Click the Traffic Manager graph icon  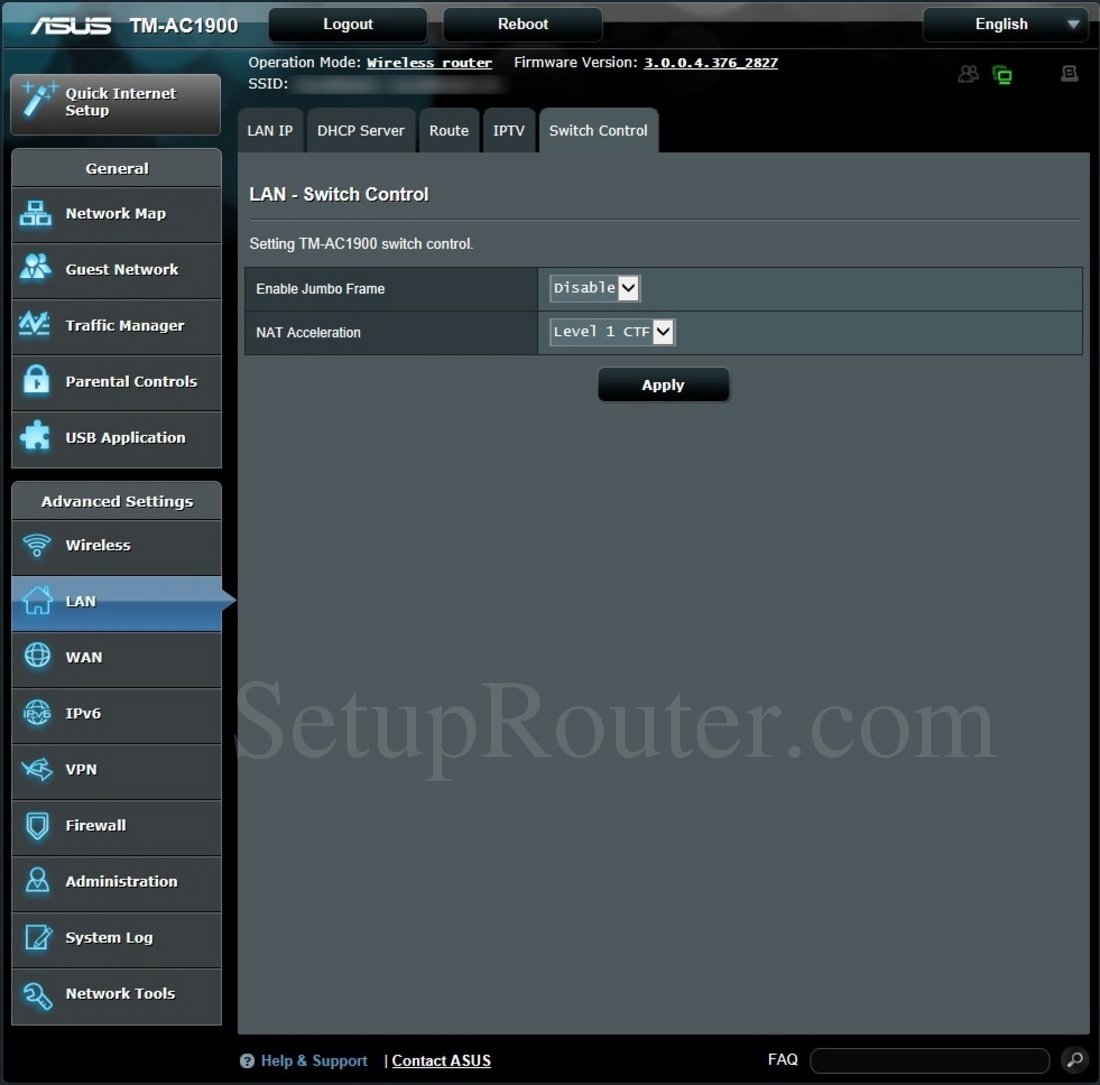pyautogui.click(x=34, y=324)
